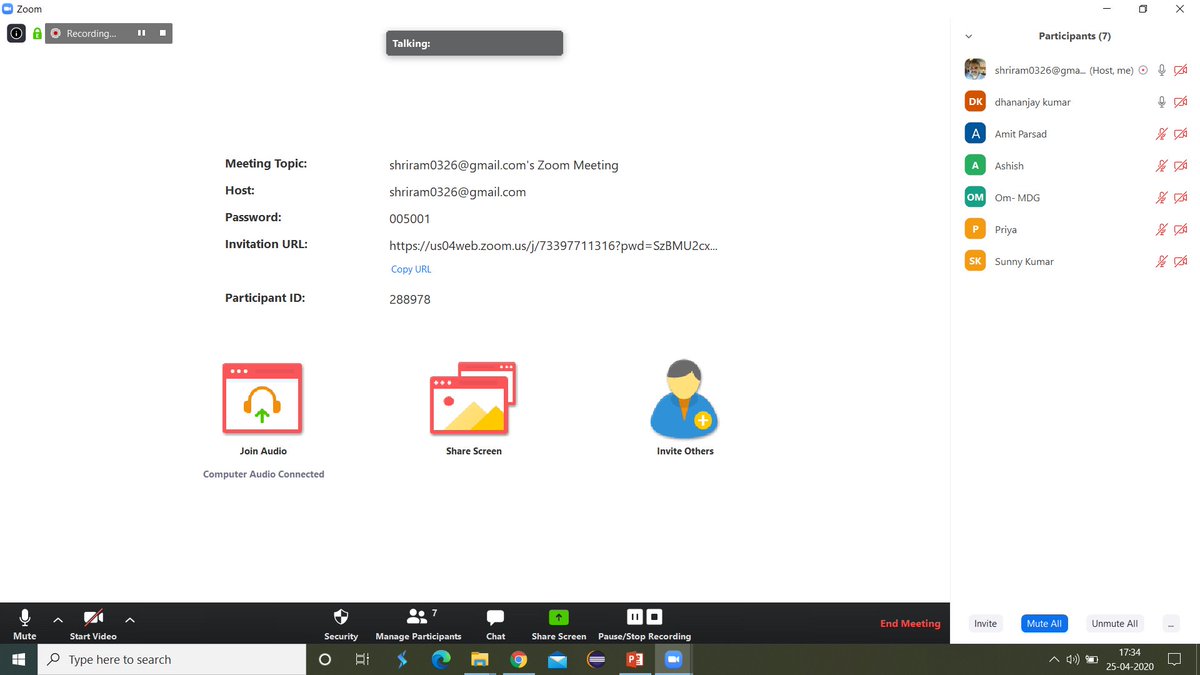The image size is (1200, 675).
Task: Click the Talking indicator bar
Action: coord(474,43)
